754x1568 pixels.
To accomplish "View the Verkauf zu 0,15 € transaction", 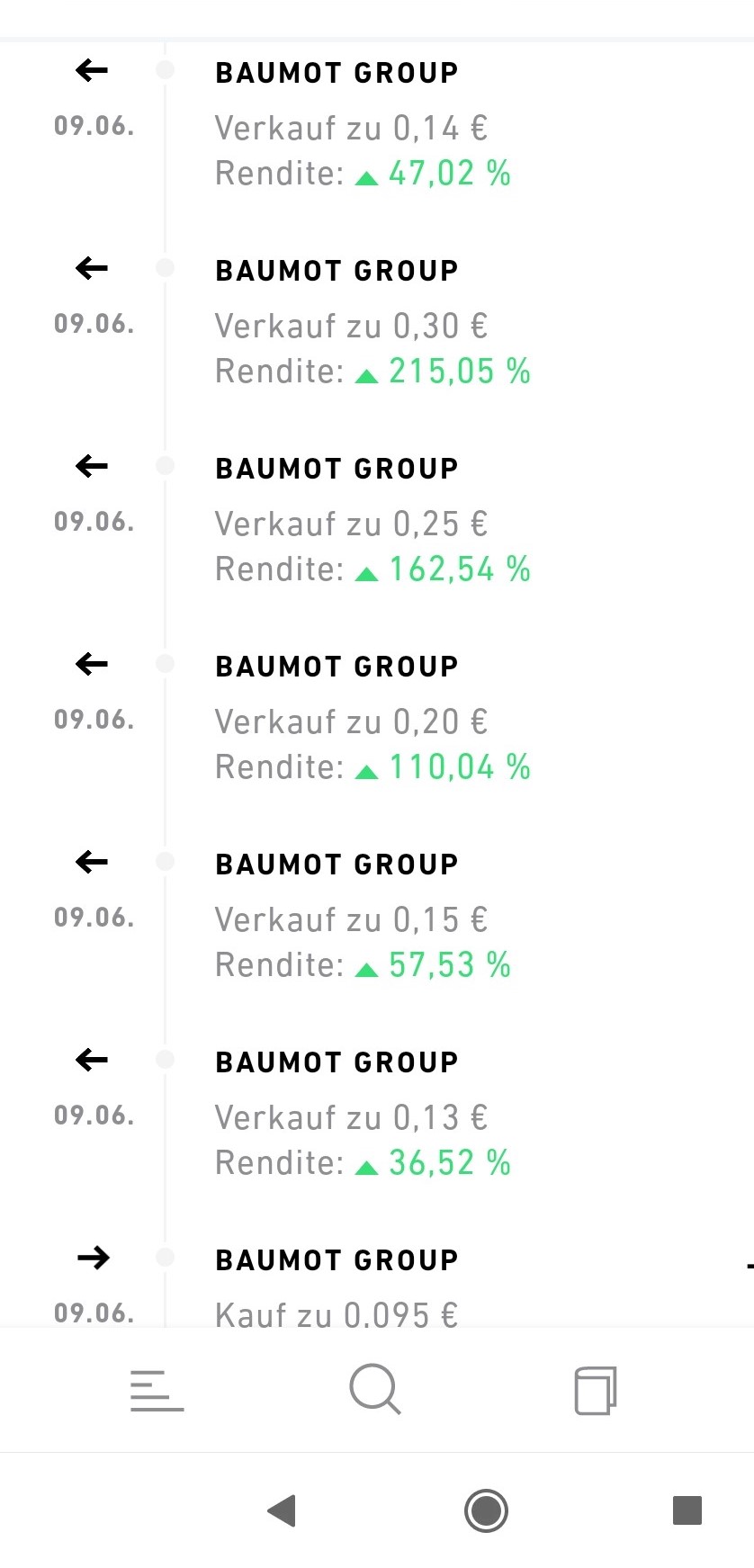I will coord(351,919).
